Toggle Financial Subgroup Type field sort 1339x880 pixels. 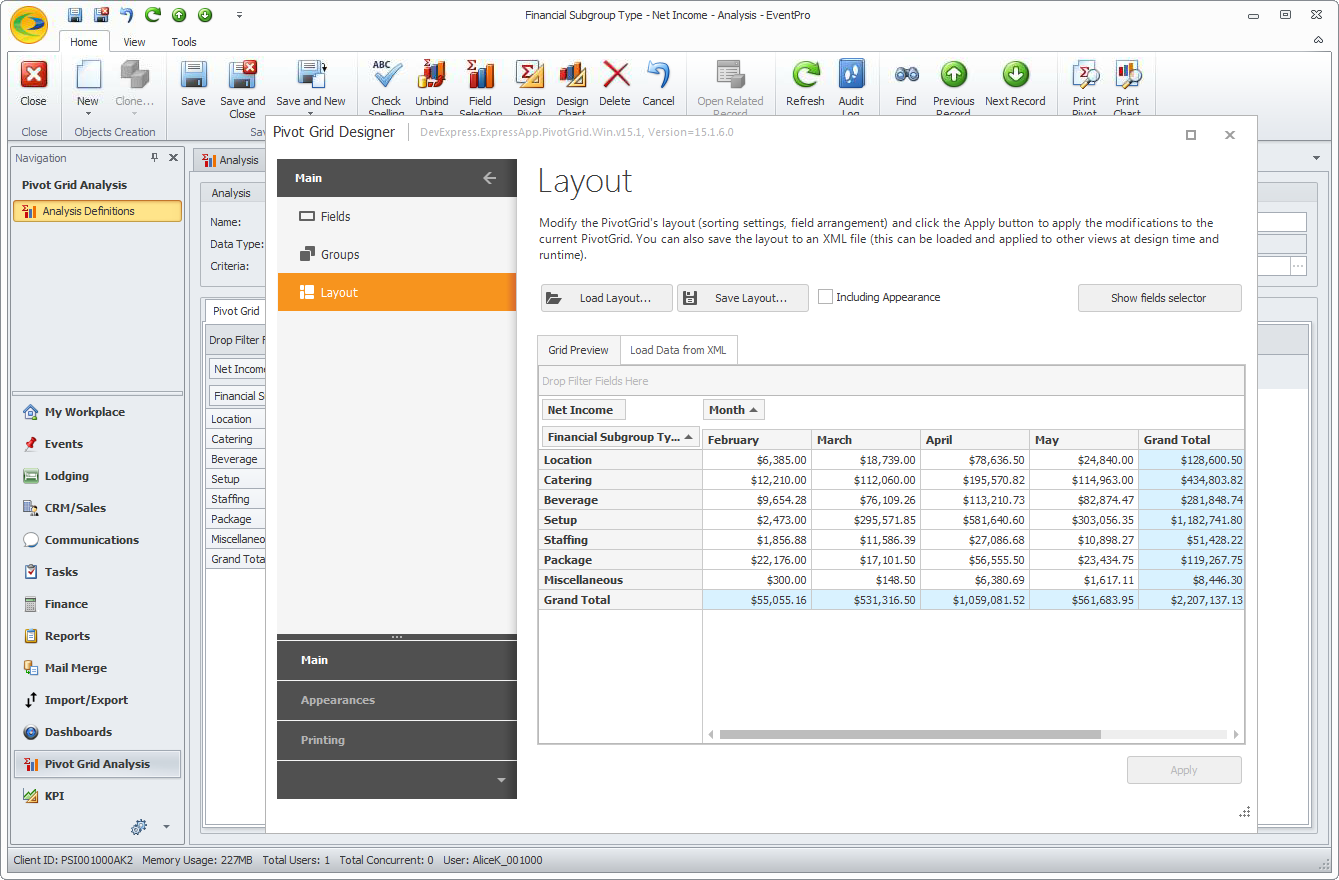tap(689, 437)
